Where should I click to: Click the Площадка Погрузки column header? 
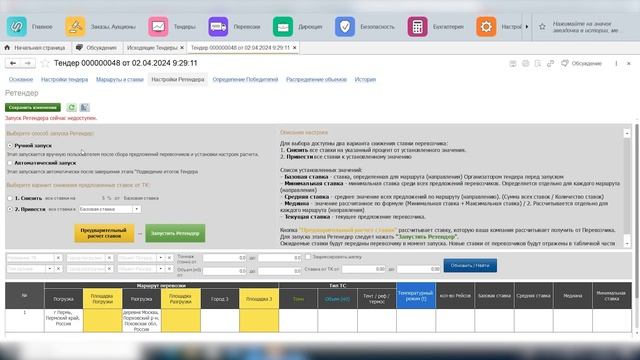point(102,299)
